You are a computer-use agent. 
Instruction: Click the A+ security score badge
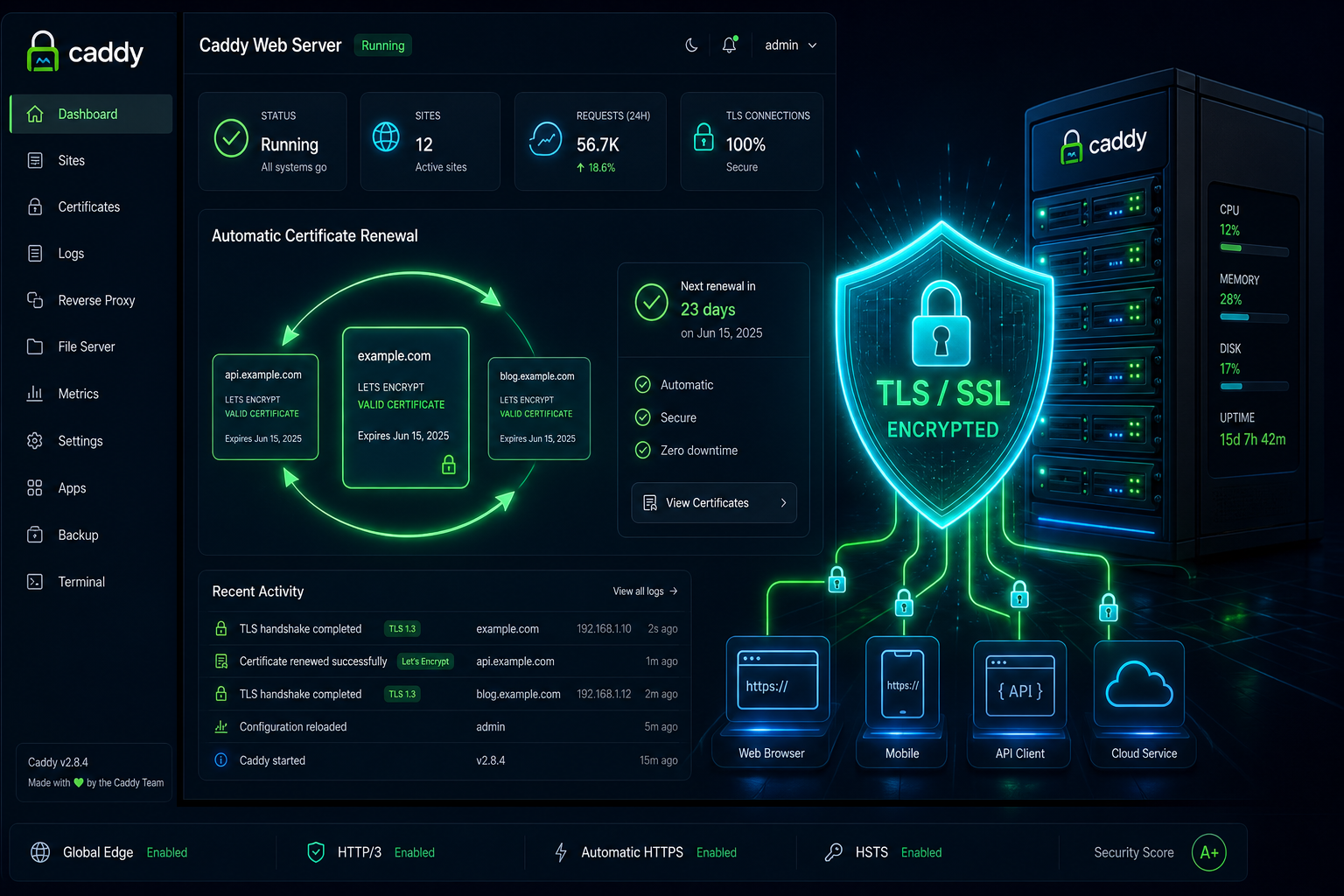[1209, 852]
